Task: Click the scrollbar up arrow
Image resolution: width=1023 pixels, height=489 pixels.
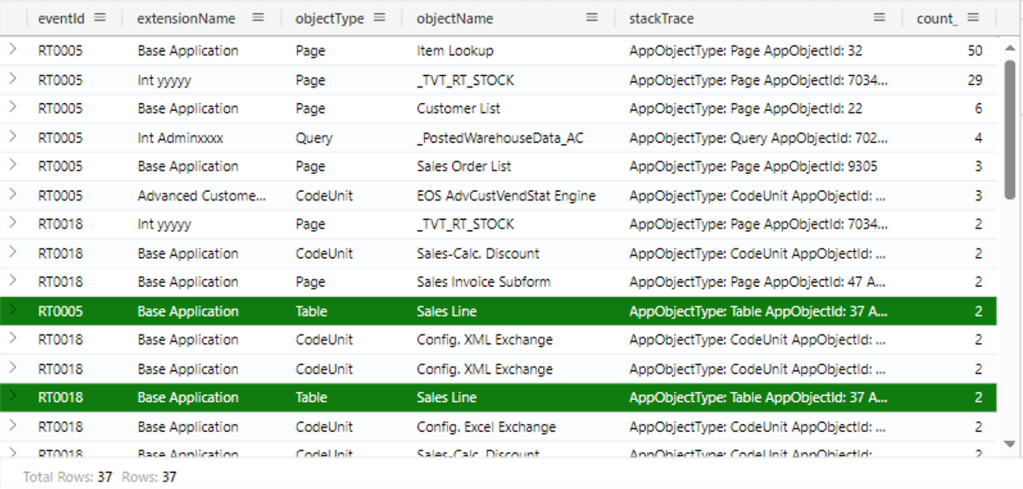Action: [1009, 46]
